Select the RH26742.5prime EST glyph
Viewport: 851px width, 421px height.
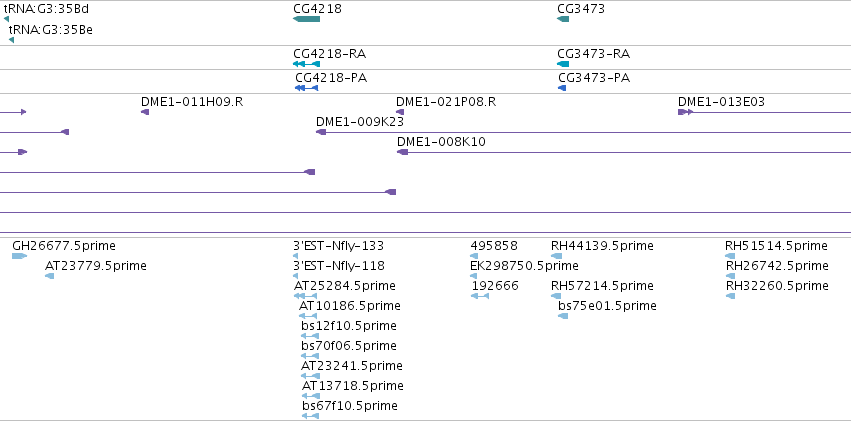(x=731, y=276)
